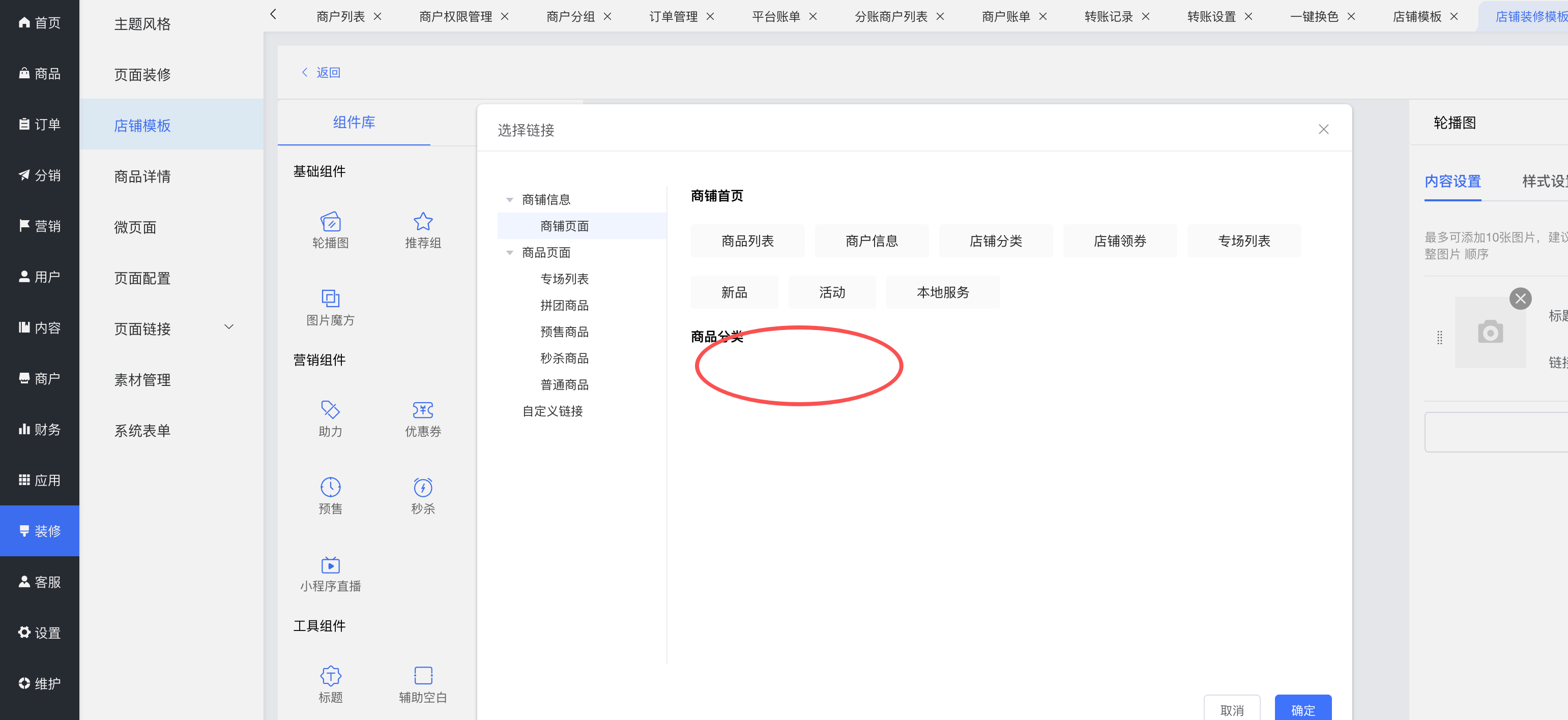Collapse the 商品页面 tree node

509,253
